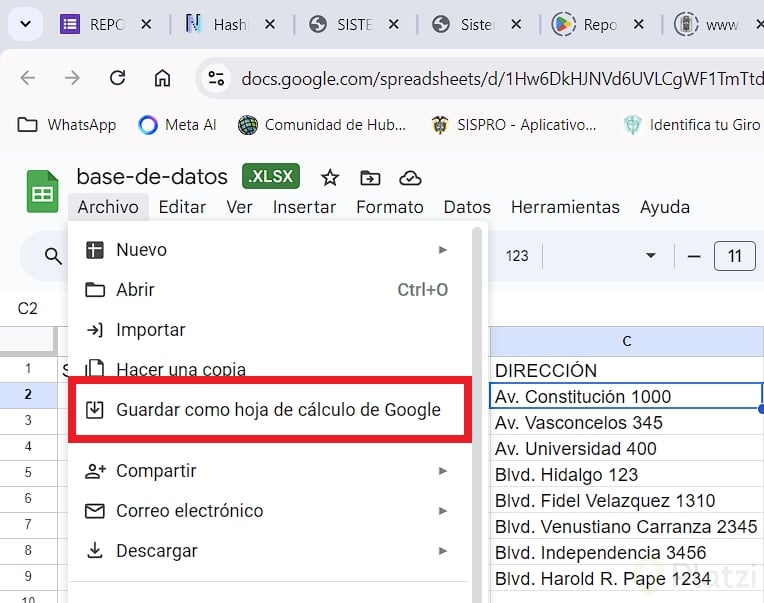Reload the current page

[117, 77]
